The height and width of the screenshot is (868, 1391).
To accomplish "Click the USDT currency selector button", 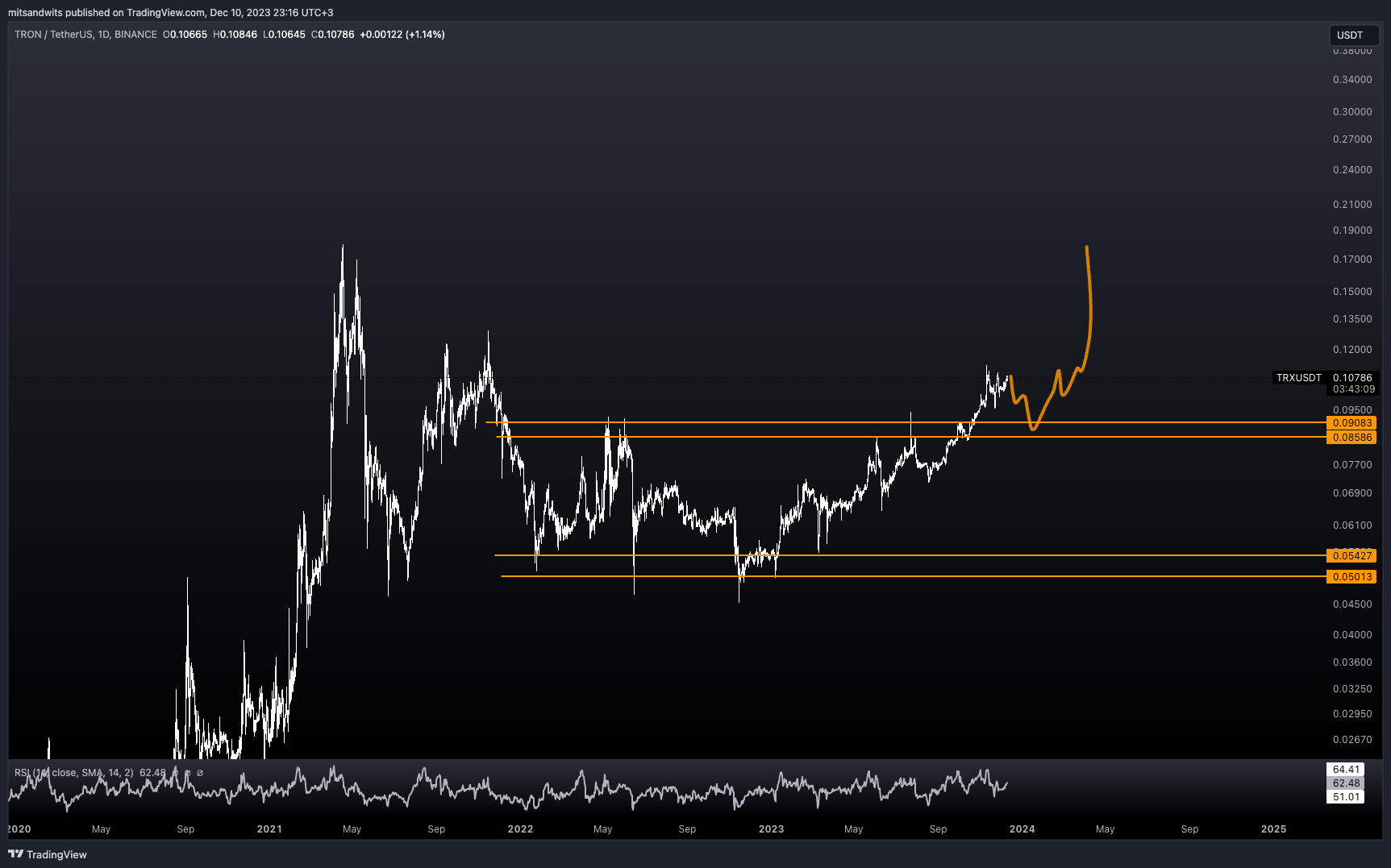I will (x=1354, y=35).
